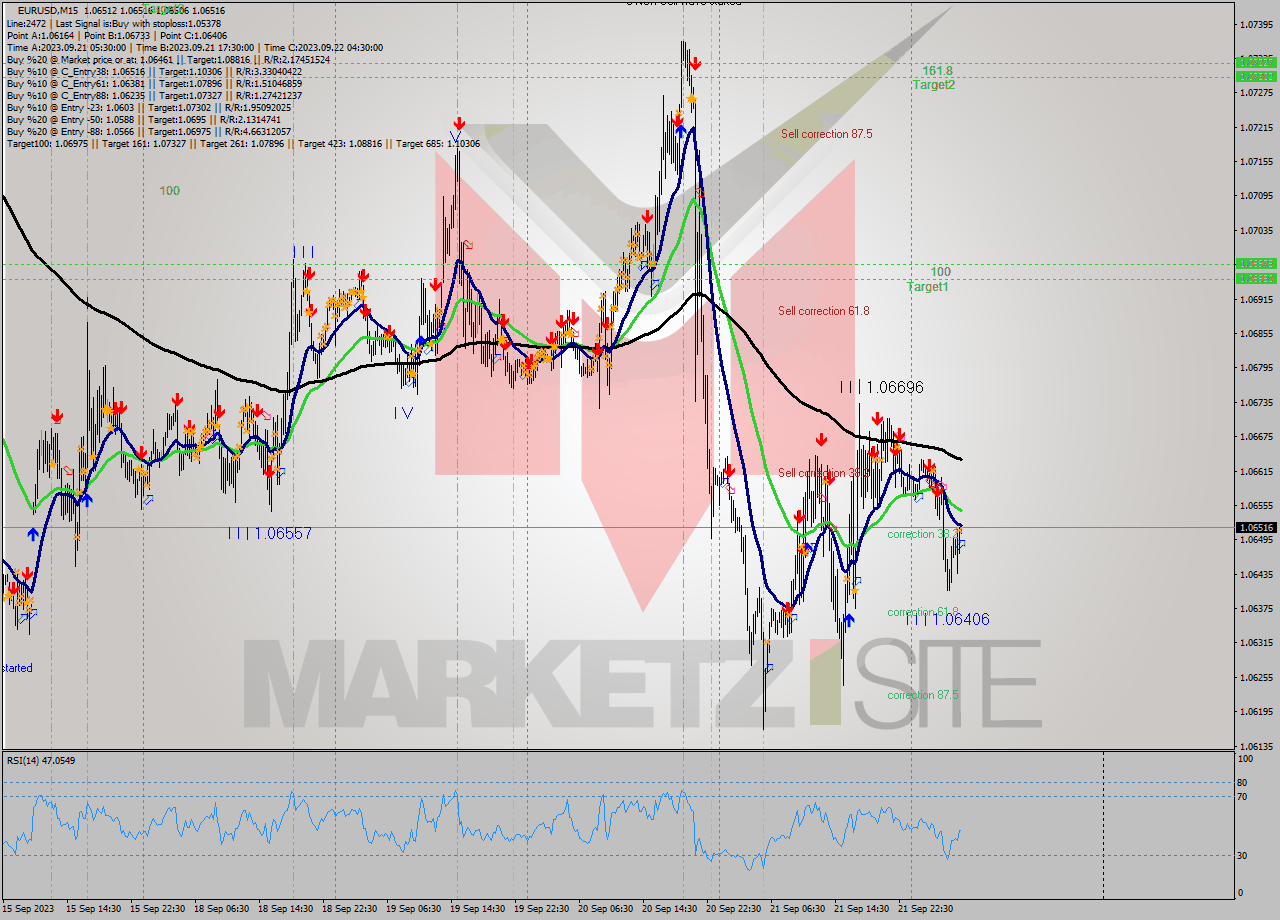Click the green 'correction 87.5' label
This screenshot has height=920, width=1280.
click(x=922, y=695)
